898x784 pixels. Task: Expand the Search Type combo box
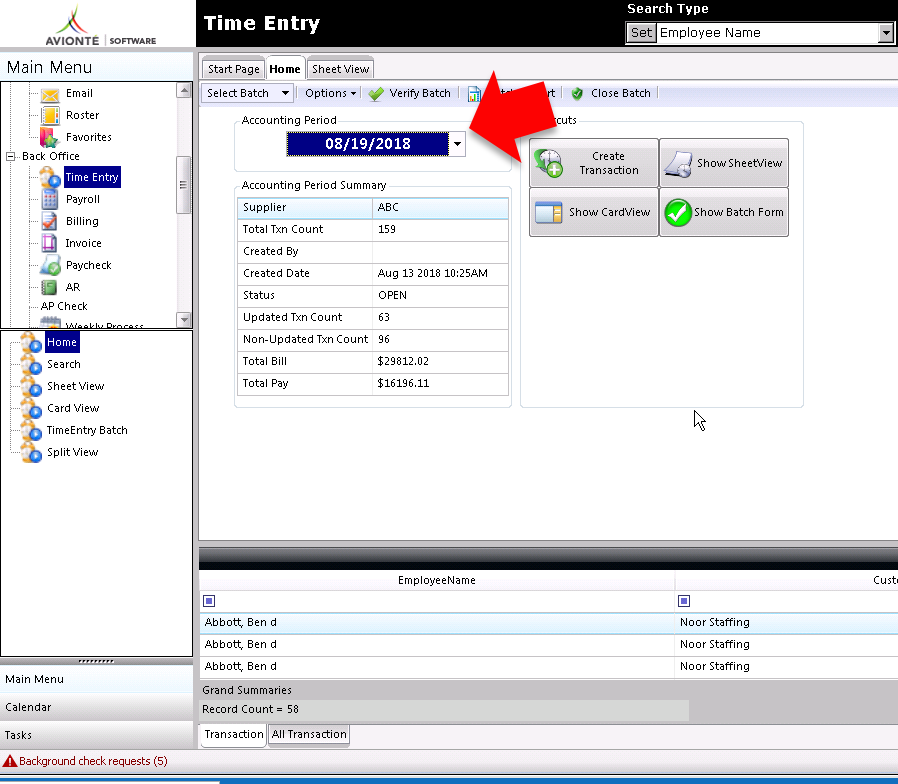885,33
